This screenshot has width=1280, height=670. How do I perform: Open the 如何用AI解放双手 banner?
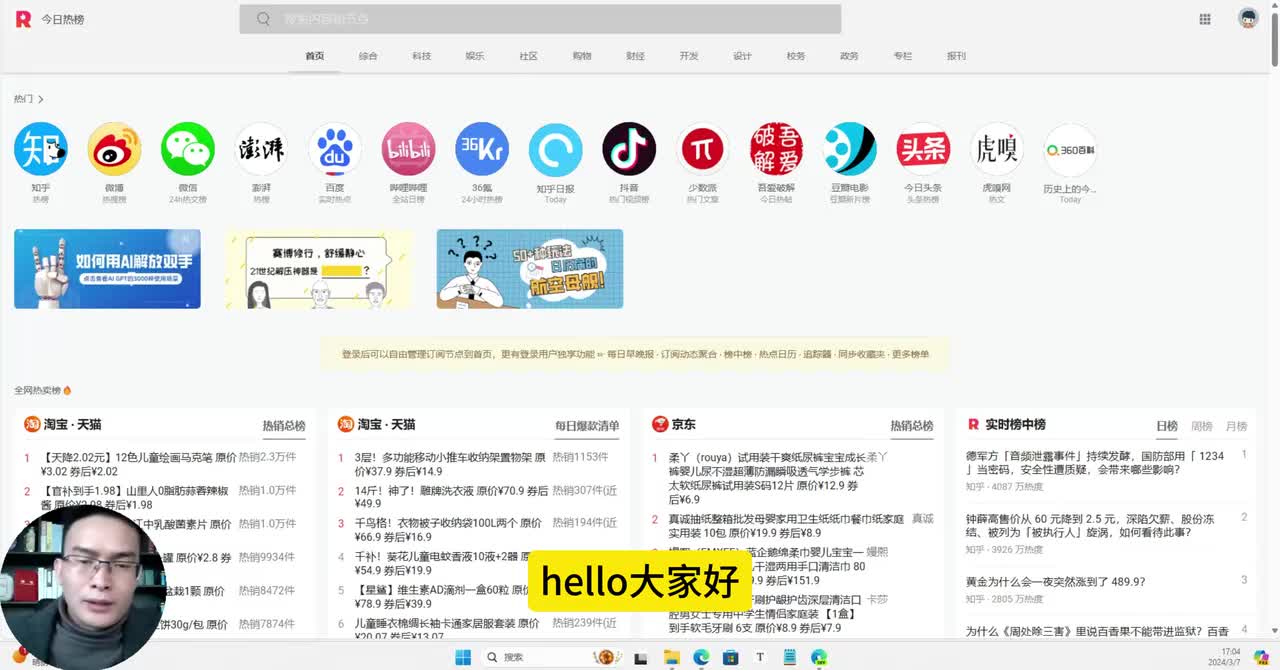point(107,269)
